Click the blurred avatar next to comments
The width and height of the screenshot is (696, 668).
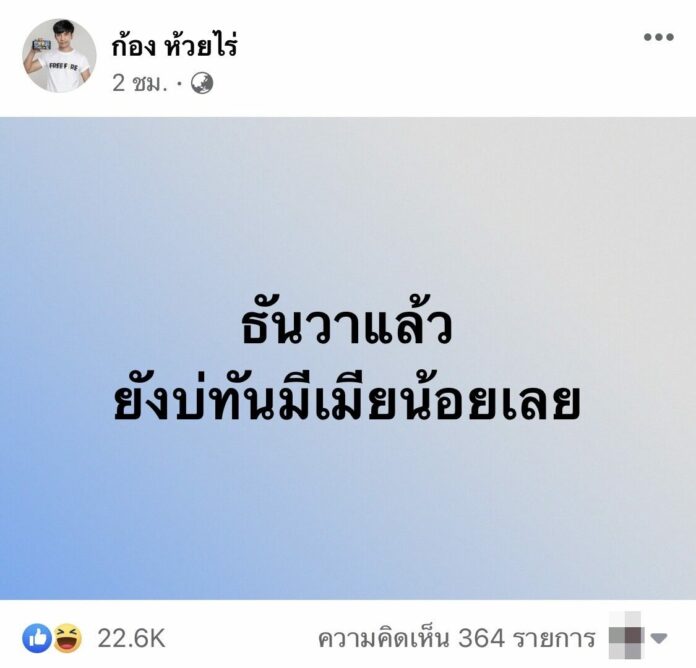[626, 638]
